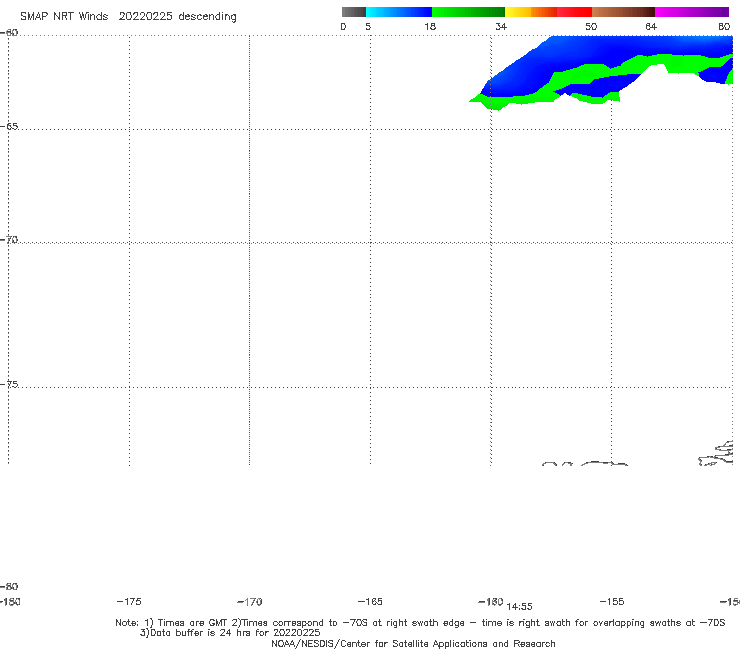This screenshot has height=650, width=740.
Task: Select the cyan-to-blue 5–18 color bar segment
Action: [x=399, y=12]
